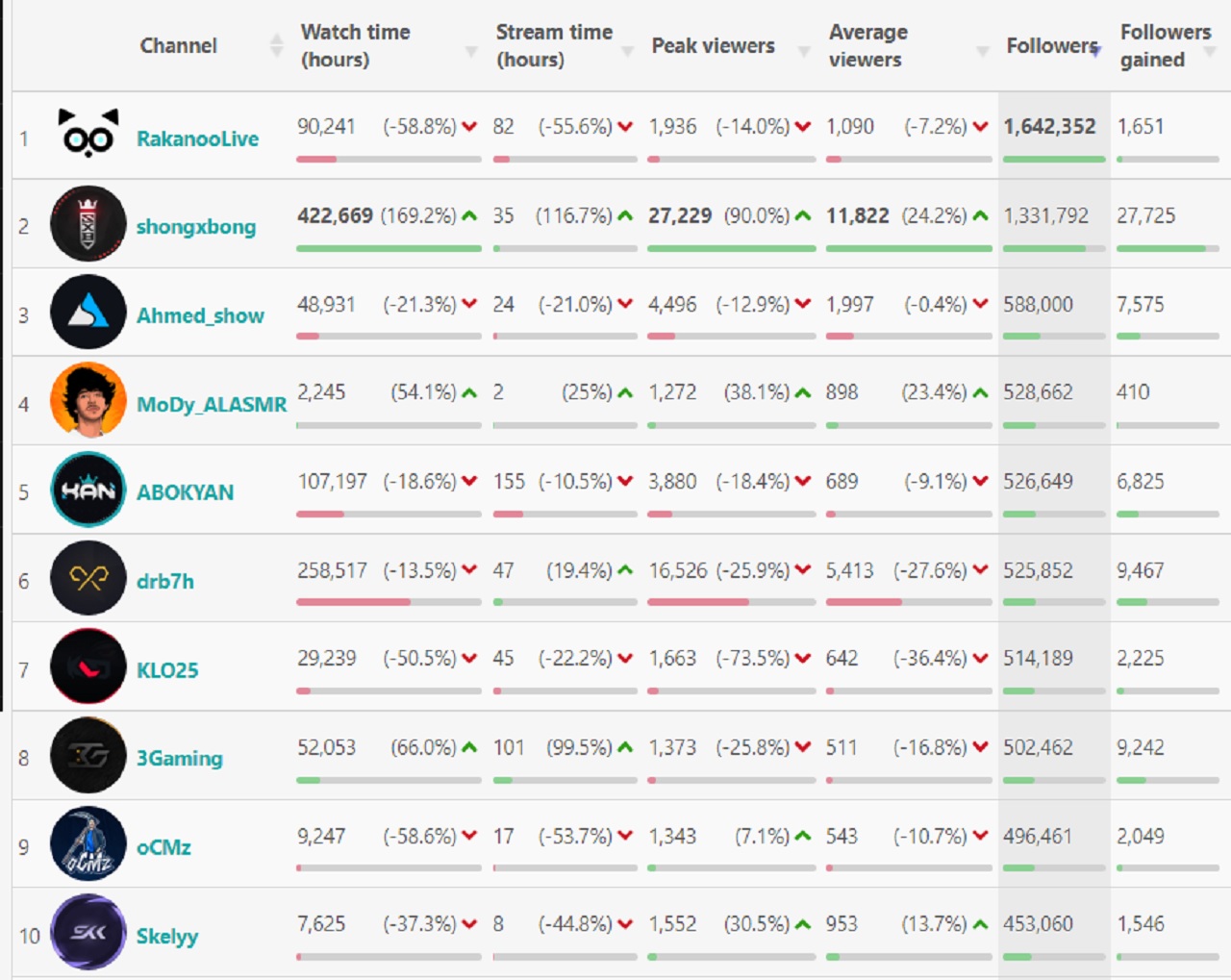Open RakanooLive channel avatar
Viewport: 1231px width, 980px height.
click(88, 134)
